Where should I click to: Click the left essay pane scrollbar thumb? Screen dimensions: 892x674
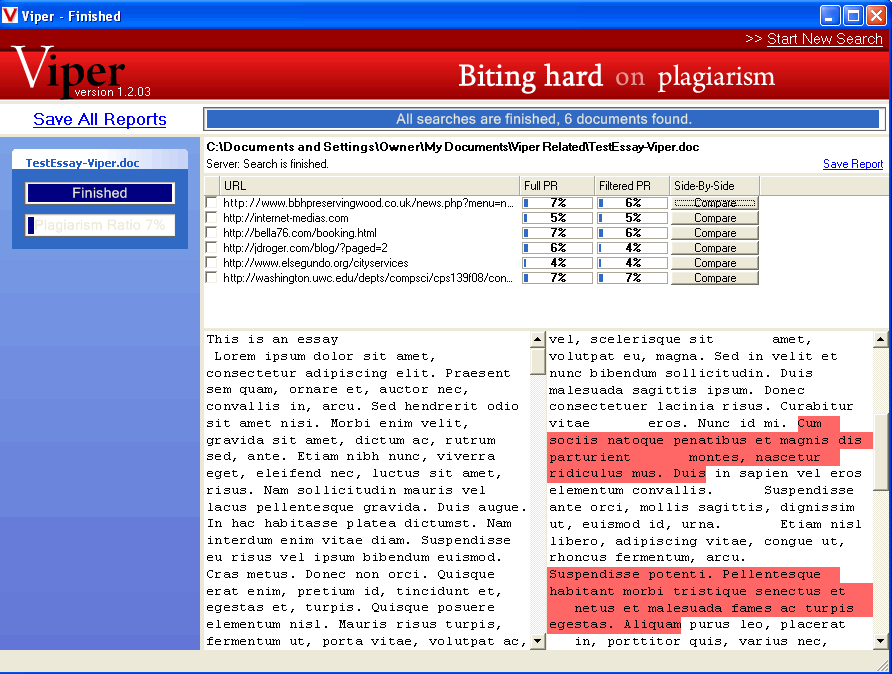click(538, 361)
